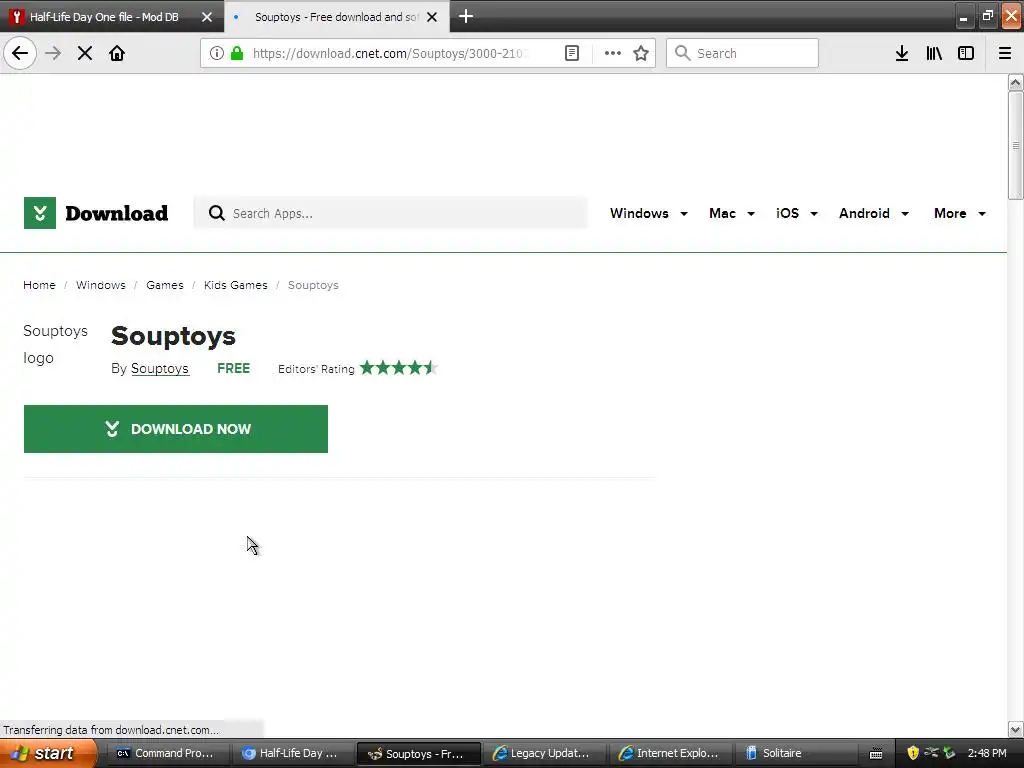
Task: Click the Souptoys breadcrumb text
Action: pyautogui.click(x=313, y=285)
